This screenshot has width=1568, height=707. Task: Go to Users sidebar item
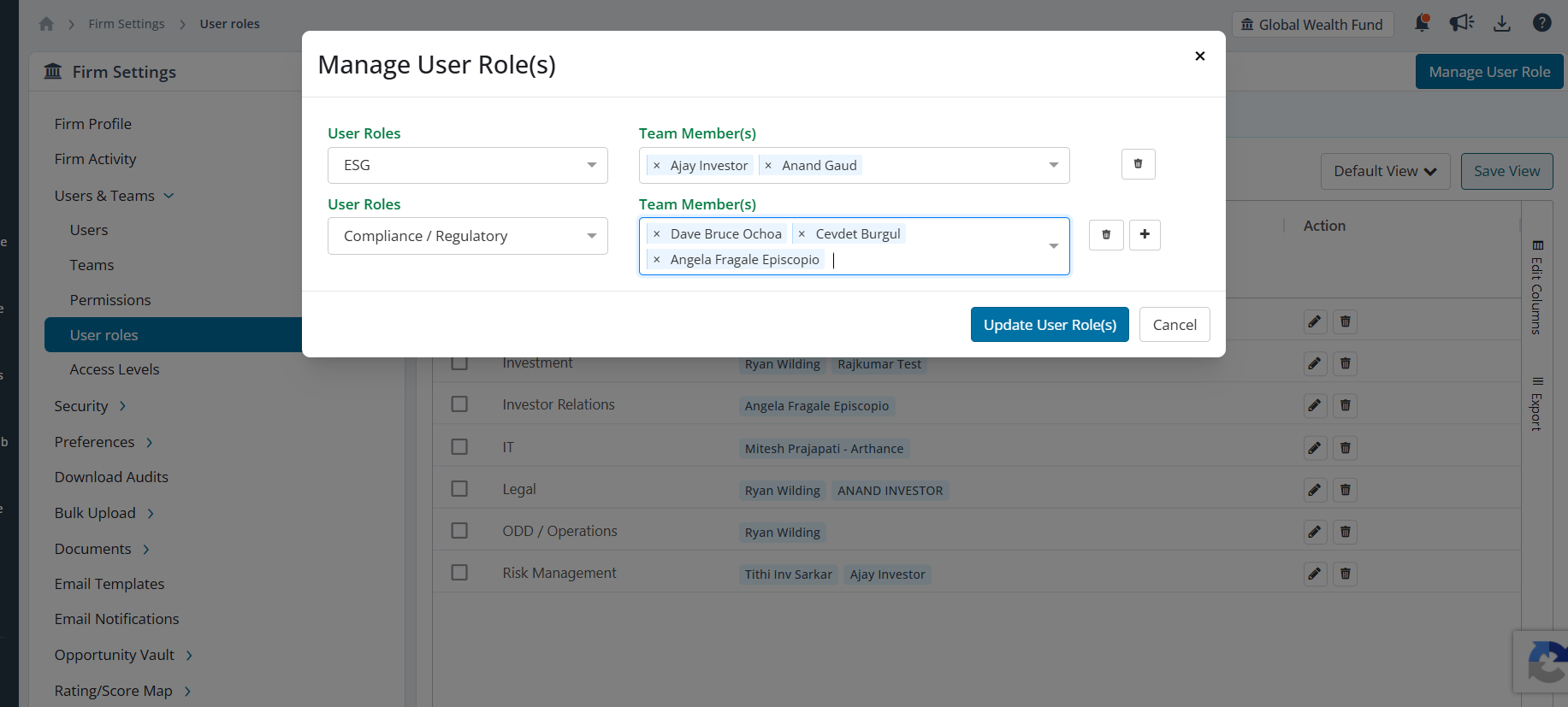coord(89,230)
